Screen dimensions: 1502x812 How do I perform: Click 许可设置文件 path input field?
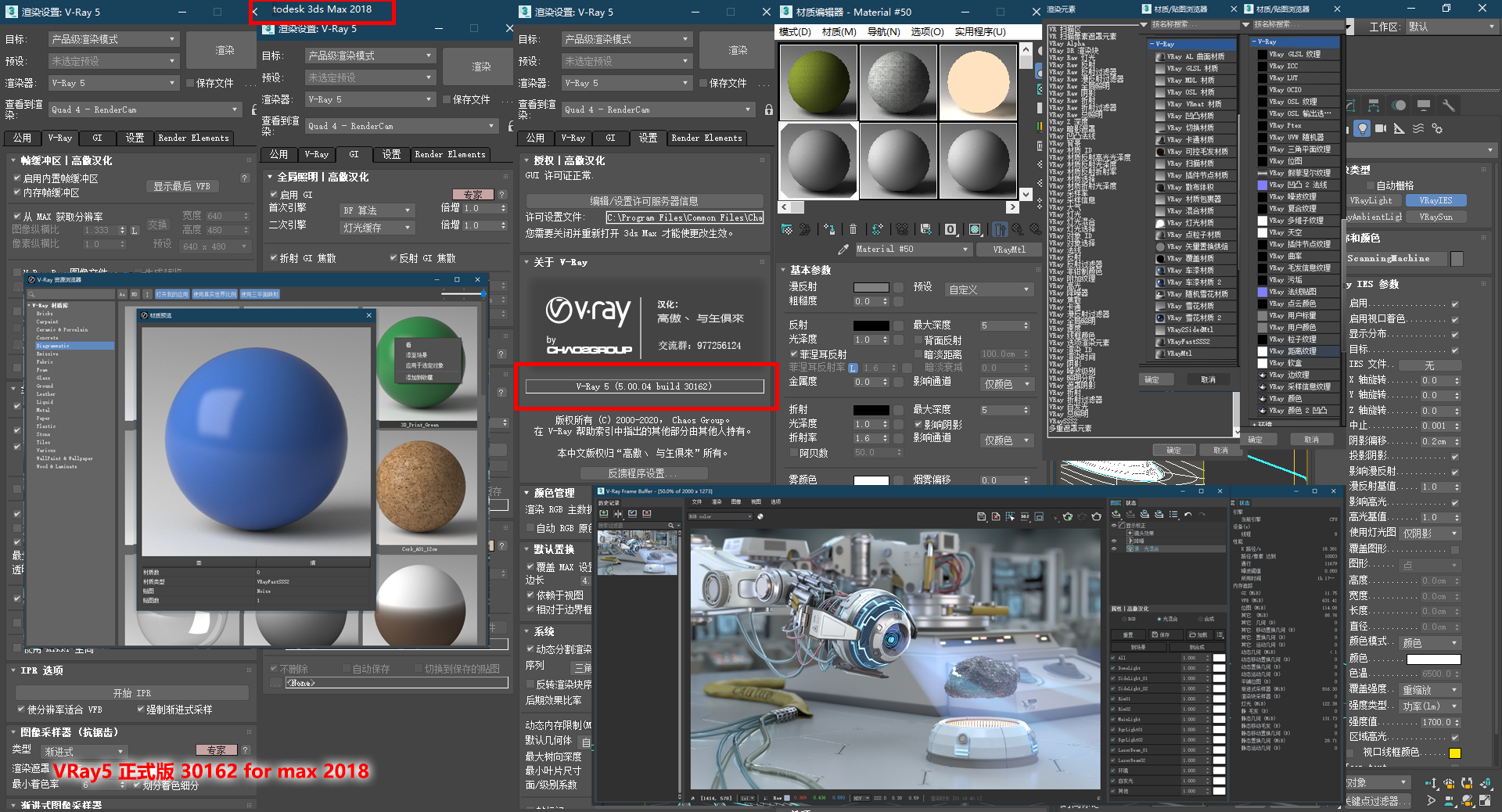pyautogui.click(x=685, y=217)
